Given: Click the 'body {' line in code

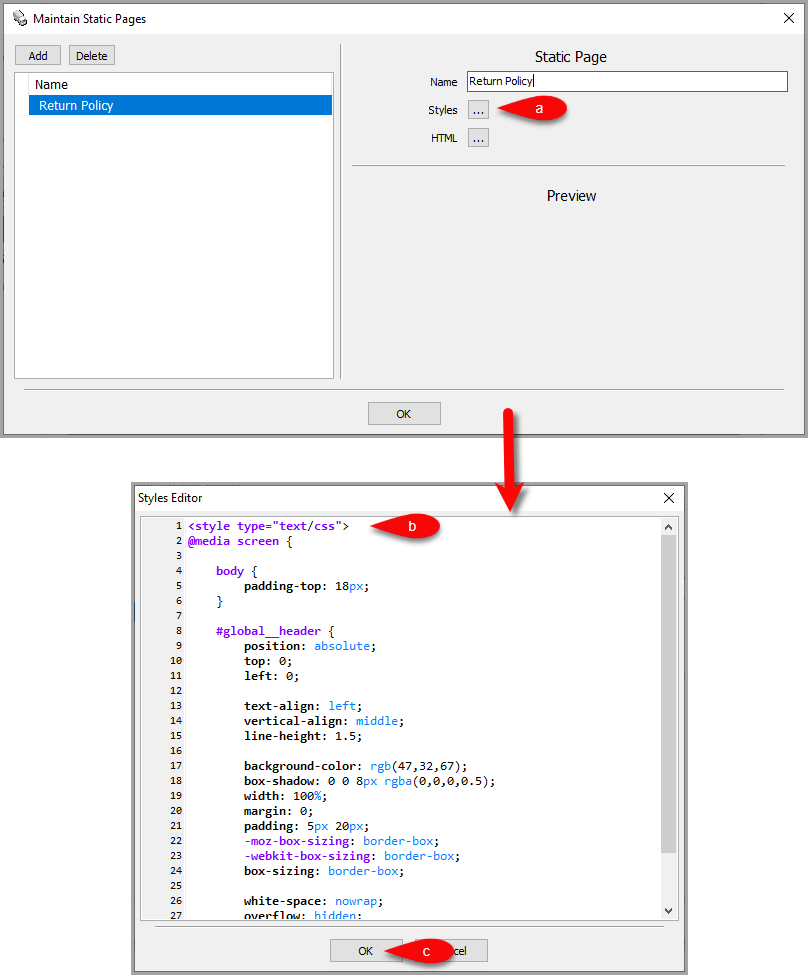Looking at the screenshot, I should coord(236,571).
